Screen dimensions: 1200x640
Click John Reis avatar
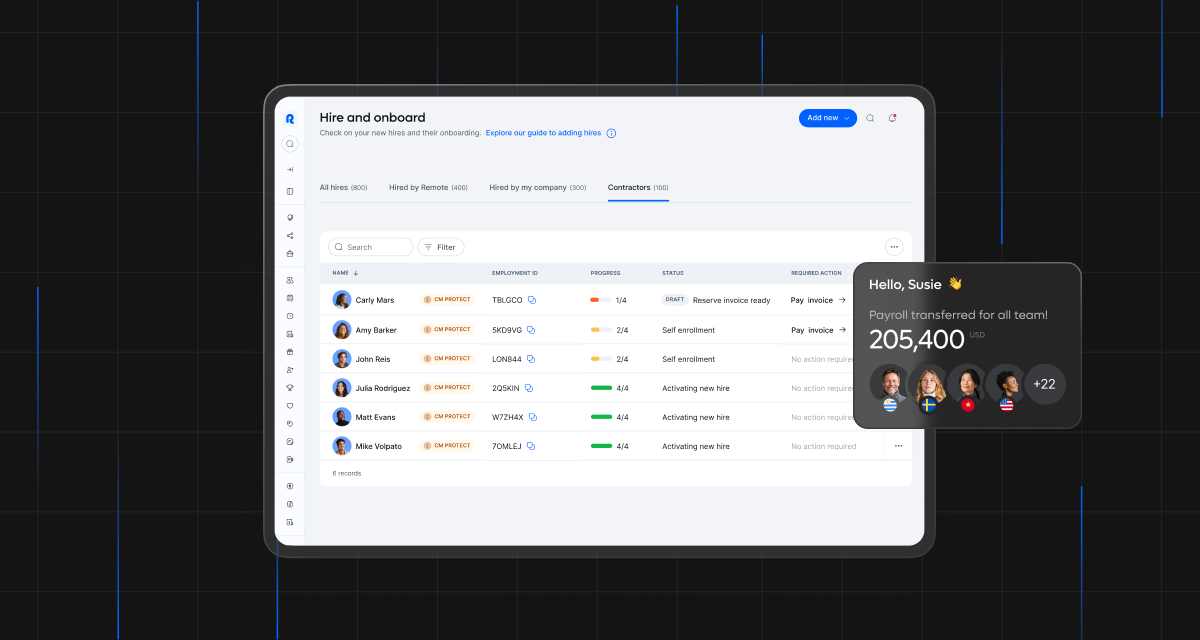[342, 359]
